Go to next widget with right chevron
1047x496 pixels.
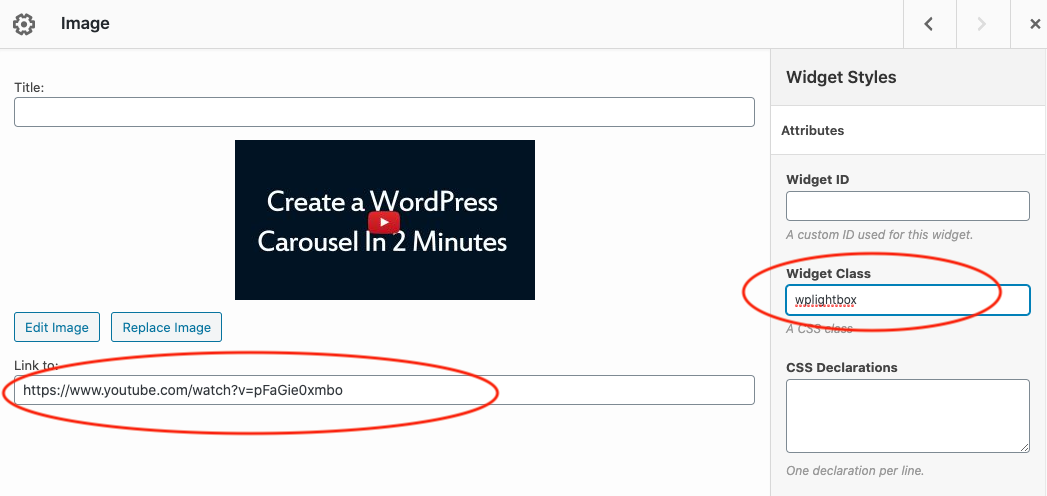(x=982, y=24)
